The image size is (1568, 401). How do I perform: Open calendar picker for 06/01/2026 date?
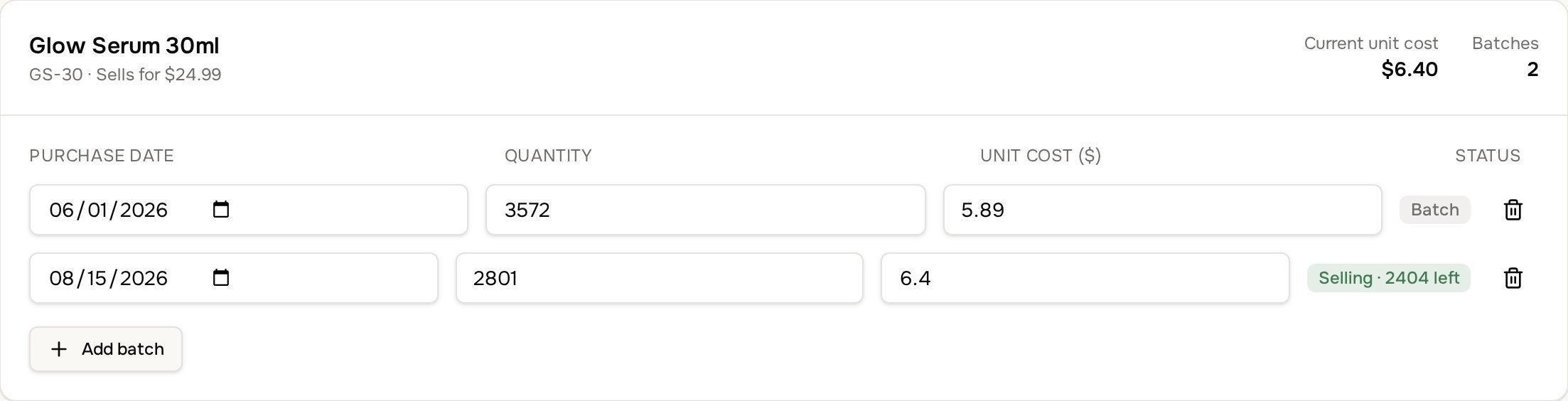click(221, 209)
